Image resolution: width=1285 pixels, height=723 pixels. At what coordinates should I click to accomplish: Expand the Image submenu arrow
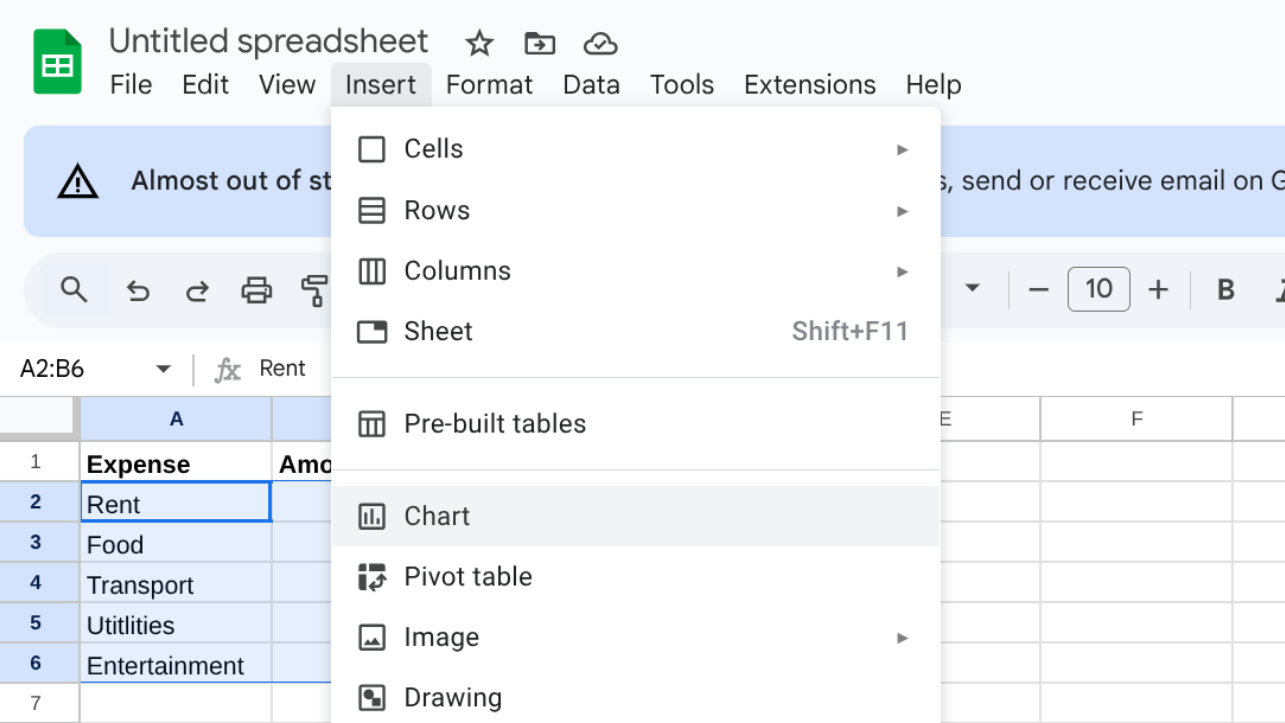click(x=903, y=637)
